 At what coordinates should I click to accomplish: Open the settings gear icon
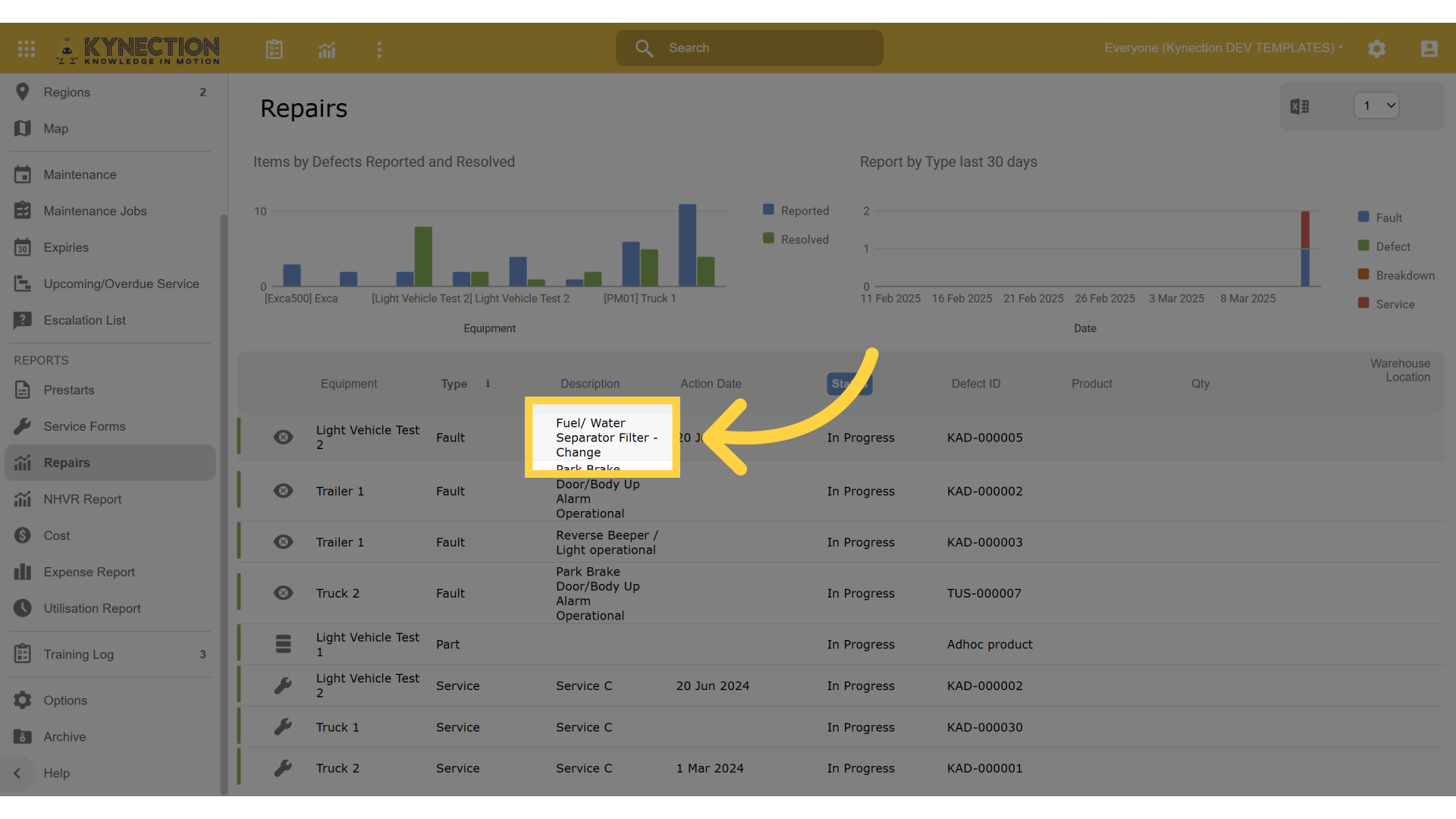click(x=1376, y=49)
